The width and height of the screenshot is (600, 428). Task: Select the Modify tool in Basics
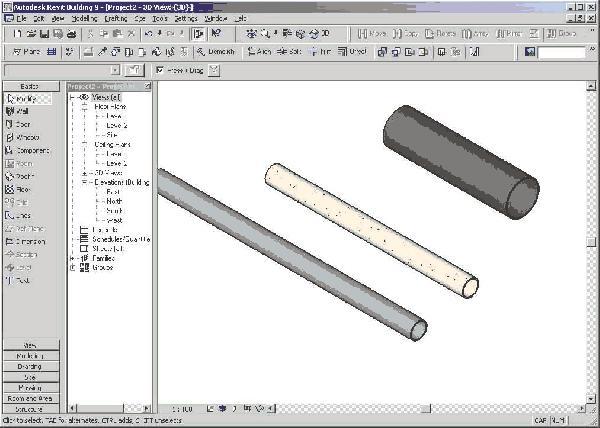27,99
